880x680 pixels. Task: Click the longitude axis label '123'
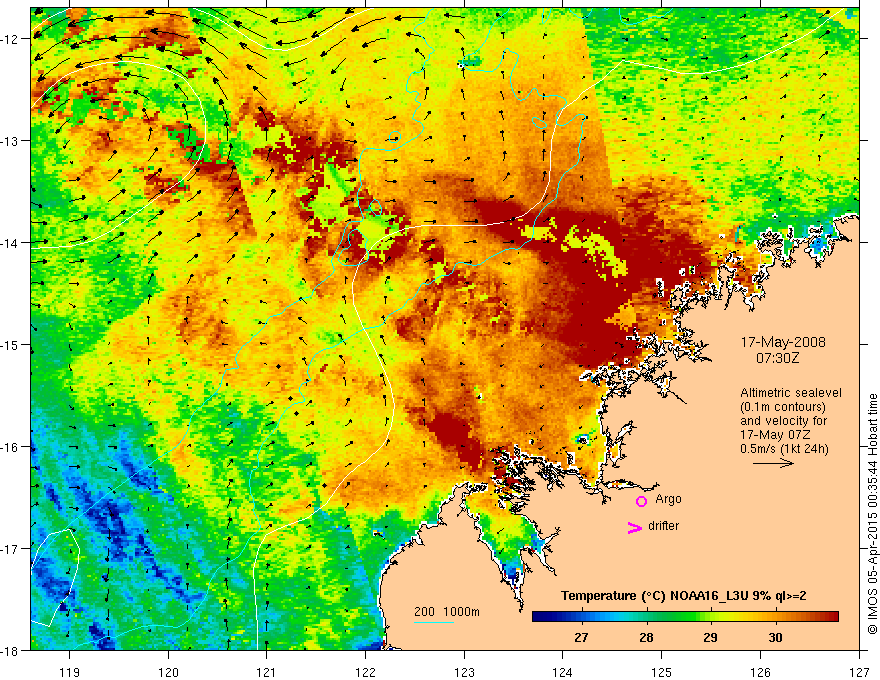coord(464,672)
